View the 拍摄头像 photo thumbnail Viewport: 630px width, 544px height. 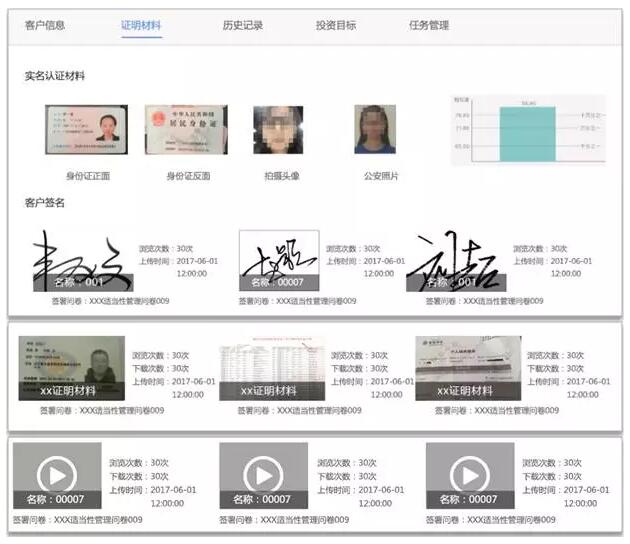click(278, 130)
